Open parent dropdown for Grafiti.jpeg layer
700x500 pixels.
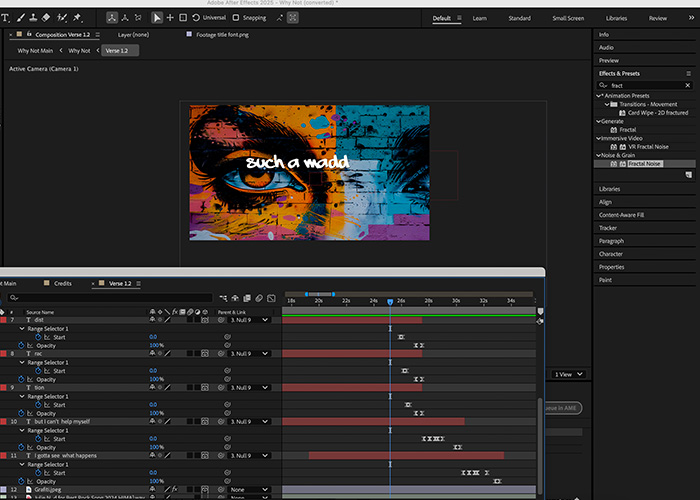pyautogui.click(x=249, y=489)
